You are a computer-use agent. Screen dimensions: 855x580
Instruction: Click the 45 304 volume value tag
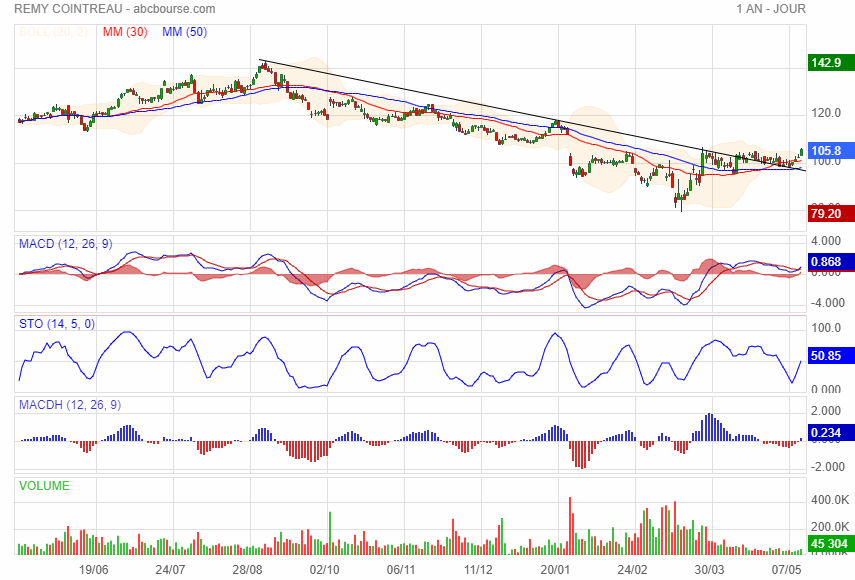click(x=830, y=543)
